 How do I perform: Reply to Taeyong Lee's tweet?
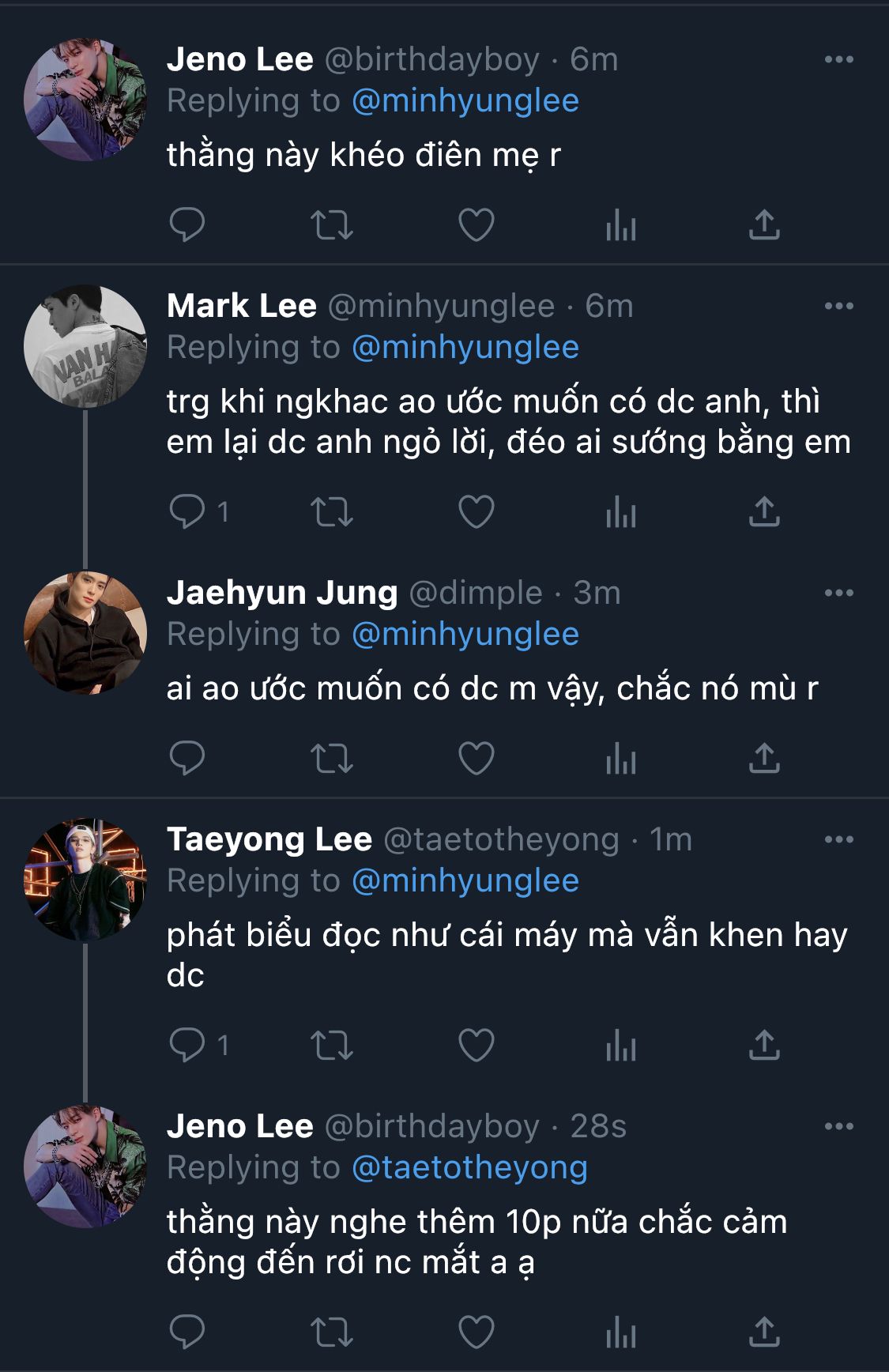[x=187, y=1045]
